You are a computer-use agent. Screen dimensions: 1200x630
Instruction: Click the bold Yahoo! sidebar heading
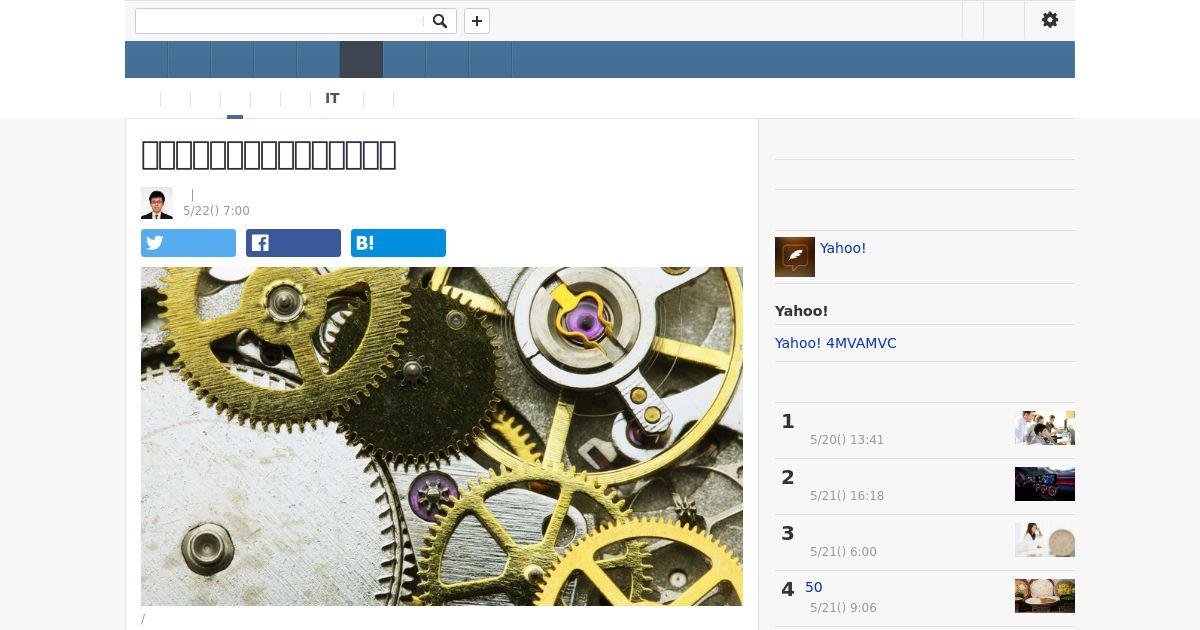tap(801, 311)
